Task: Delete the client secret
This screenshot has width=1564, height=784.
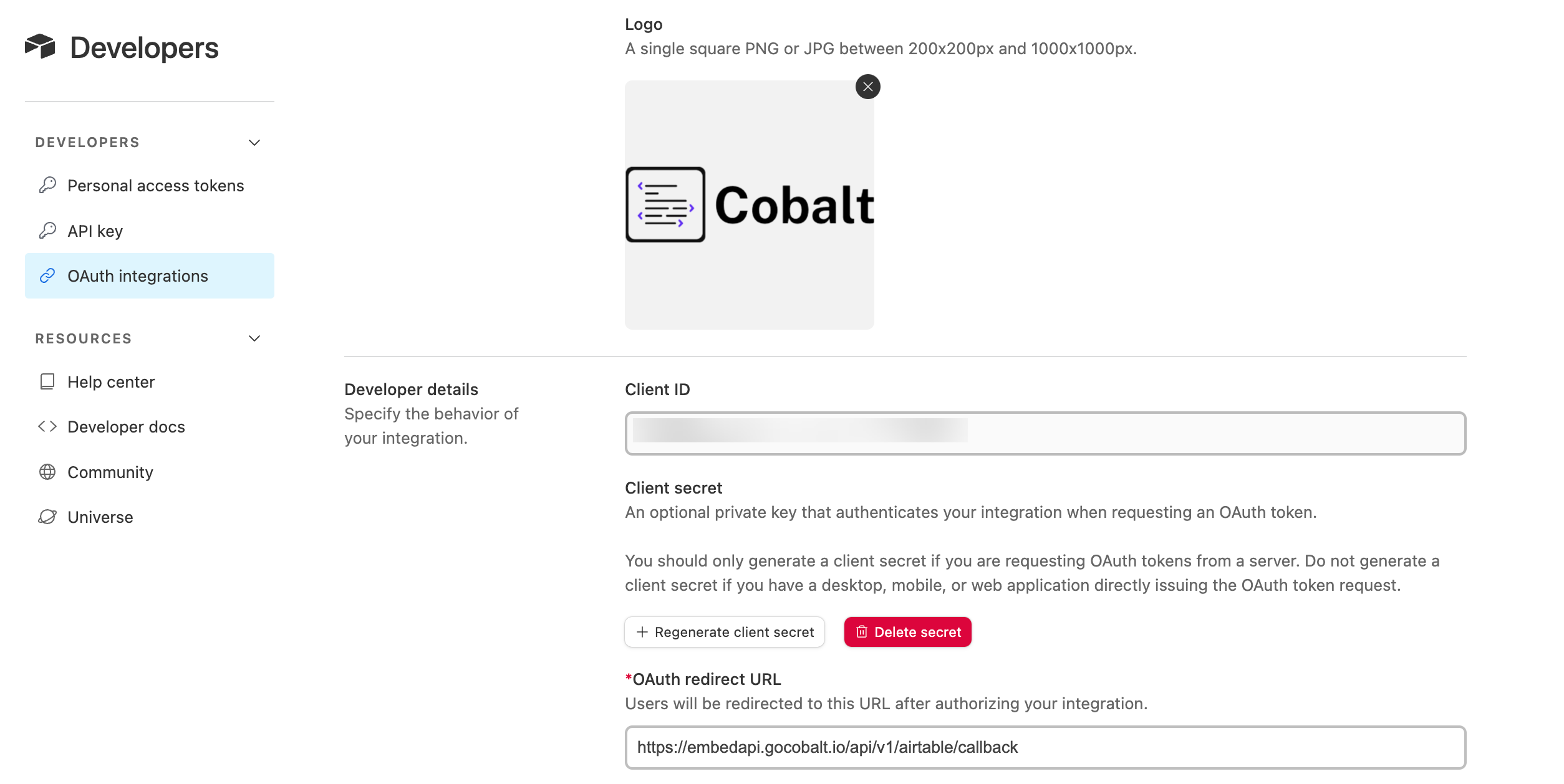Action: coord(908,632)
